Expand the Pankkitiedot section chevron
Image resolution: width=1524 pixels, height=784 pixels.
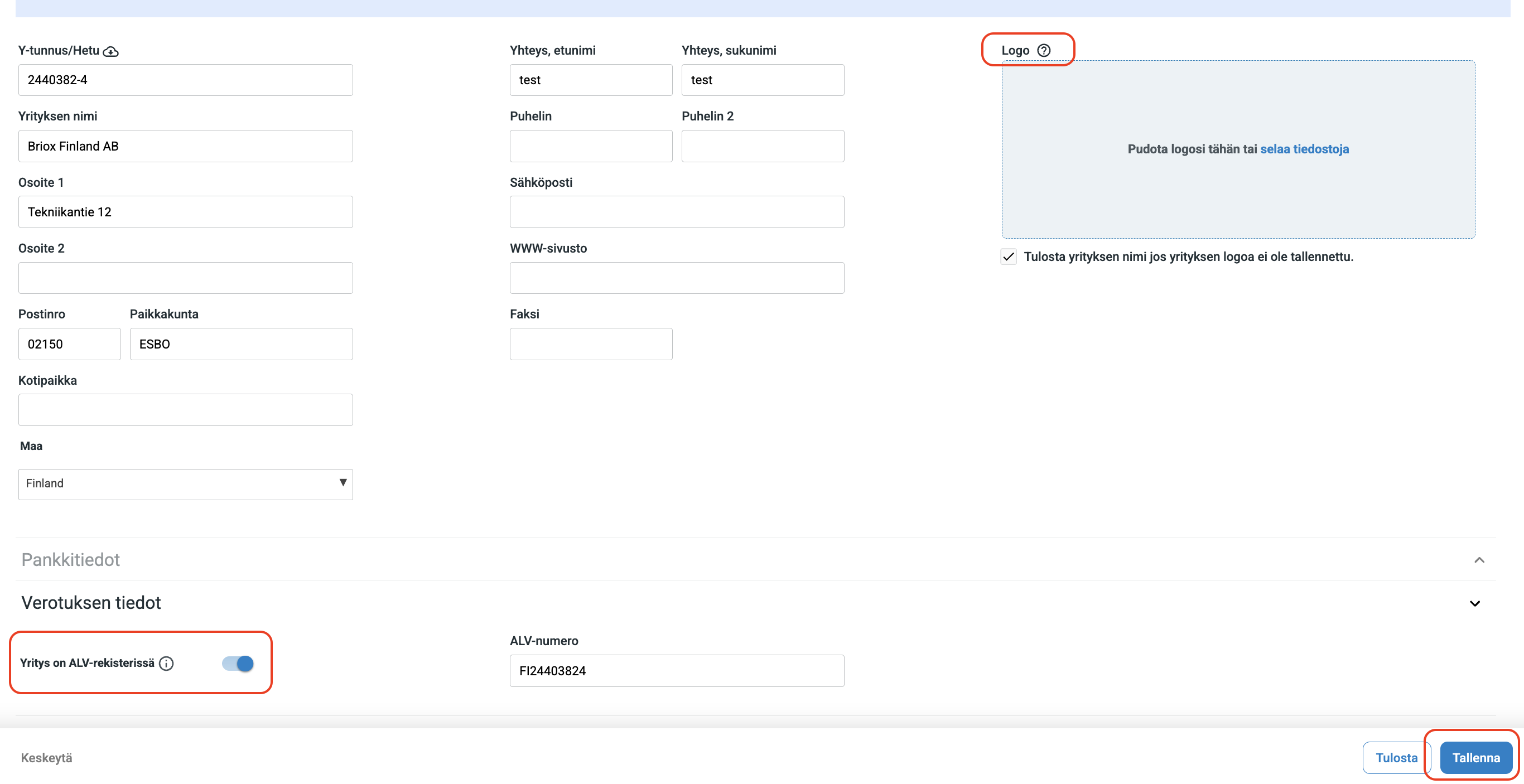pos(1479,559)
